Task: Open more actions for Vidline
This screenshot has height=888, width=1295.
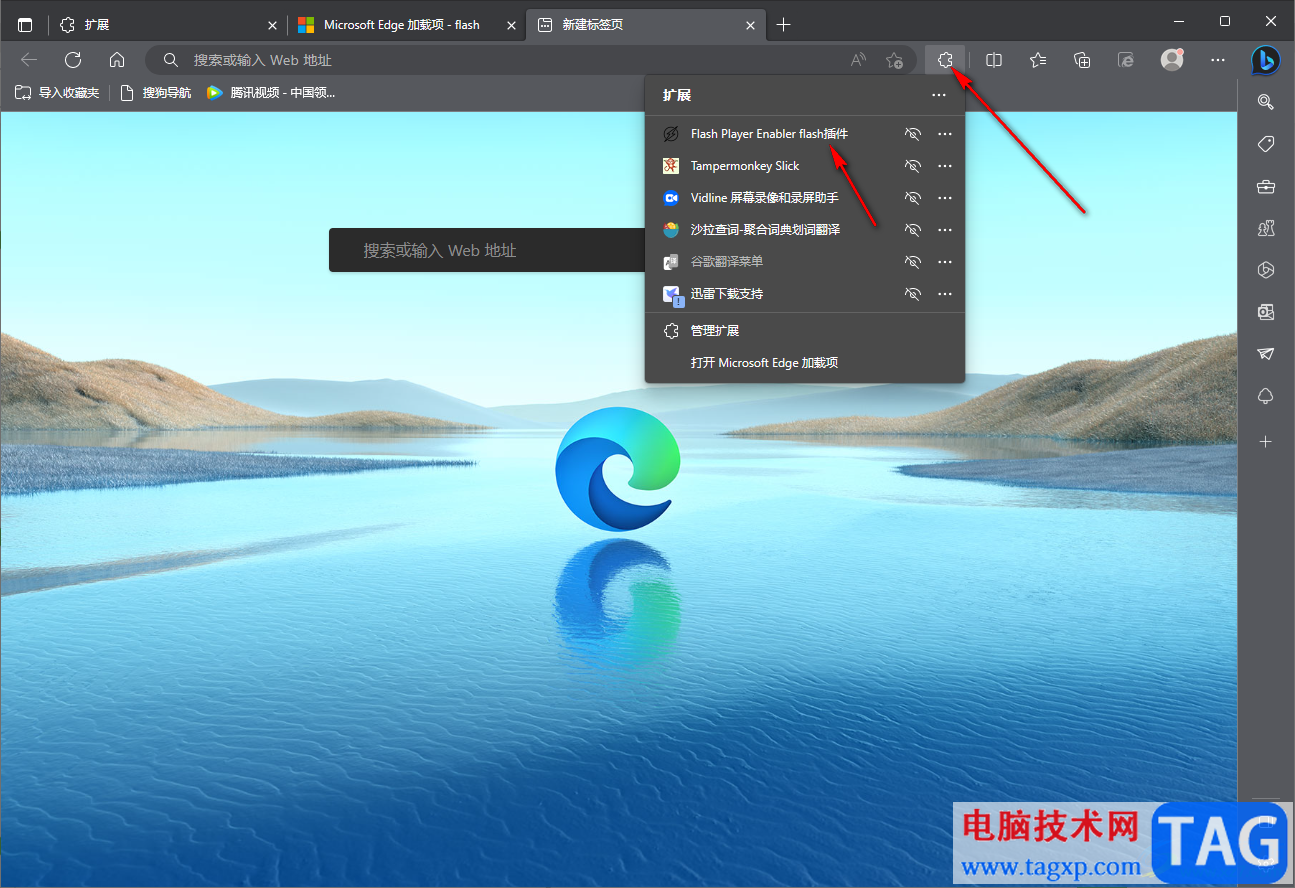Action: pos(945,198)
